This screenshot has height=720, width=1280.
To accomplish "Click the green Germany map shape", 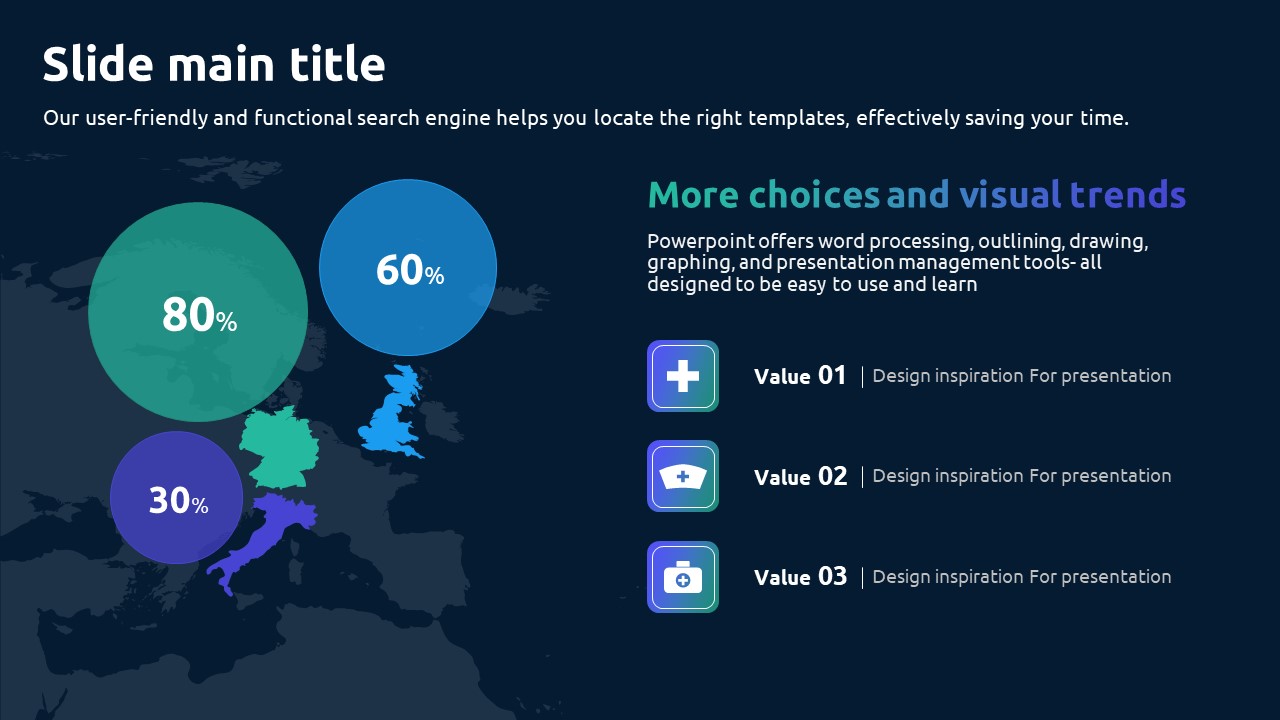I will 279,447.
